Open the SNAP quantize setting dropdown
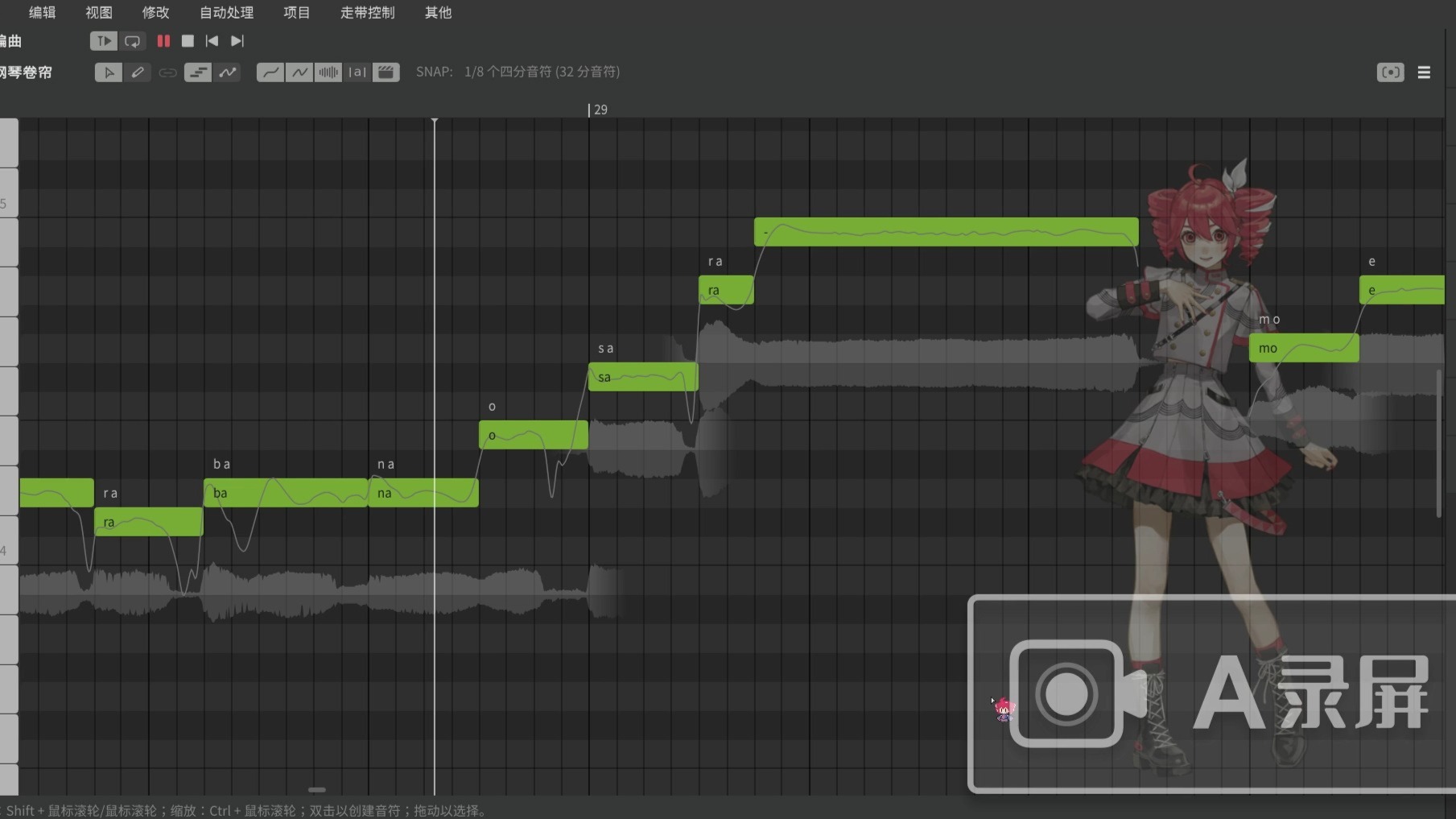The image size is (1456, 819). point(542,72)
